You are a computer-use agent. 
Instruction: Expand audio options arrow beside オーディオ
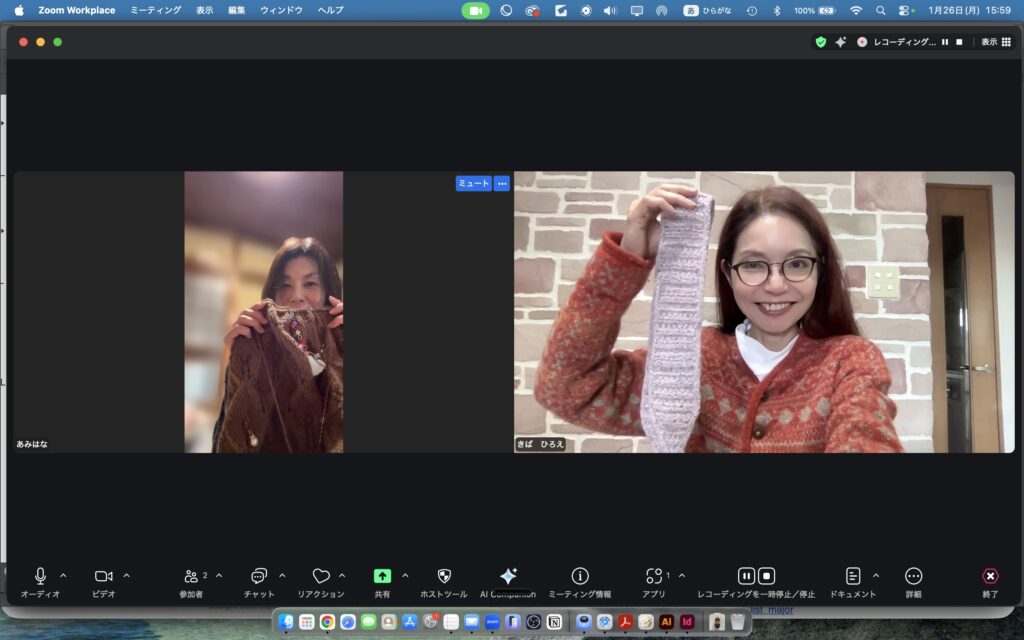[x=63, y=575]
